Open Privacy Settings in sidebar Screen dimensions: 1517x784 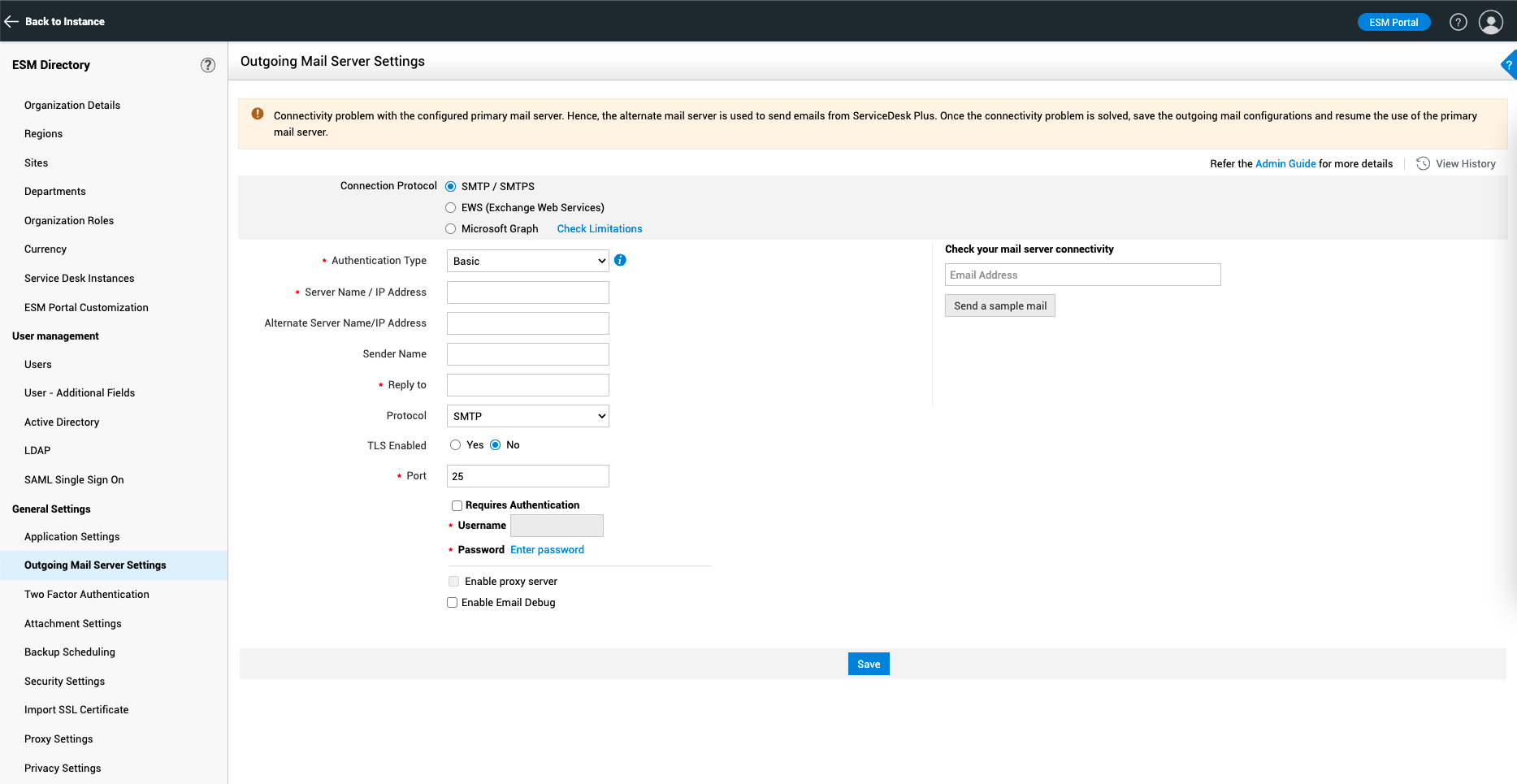tap(63, 769)
